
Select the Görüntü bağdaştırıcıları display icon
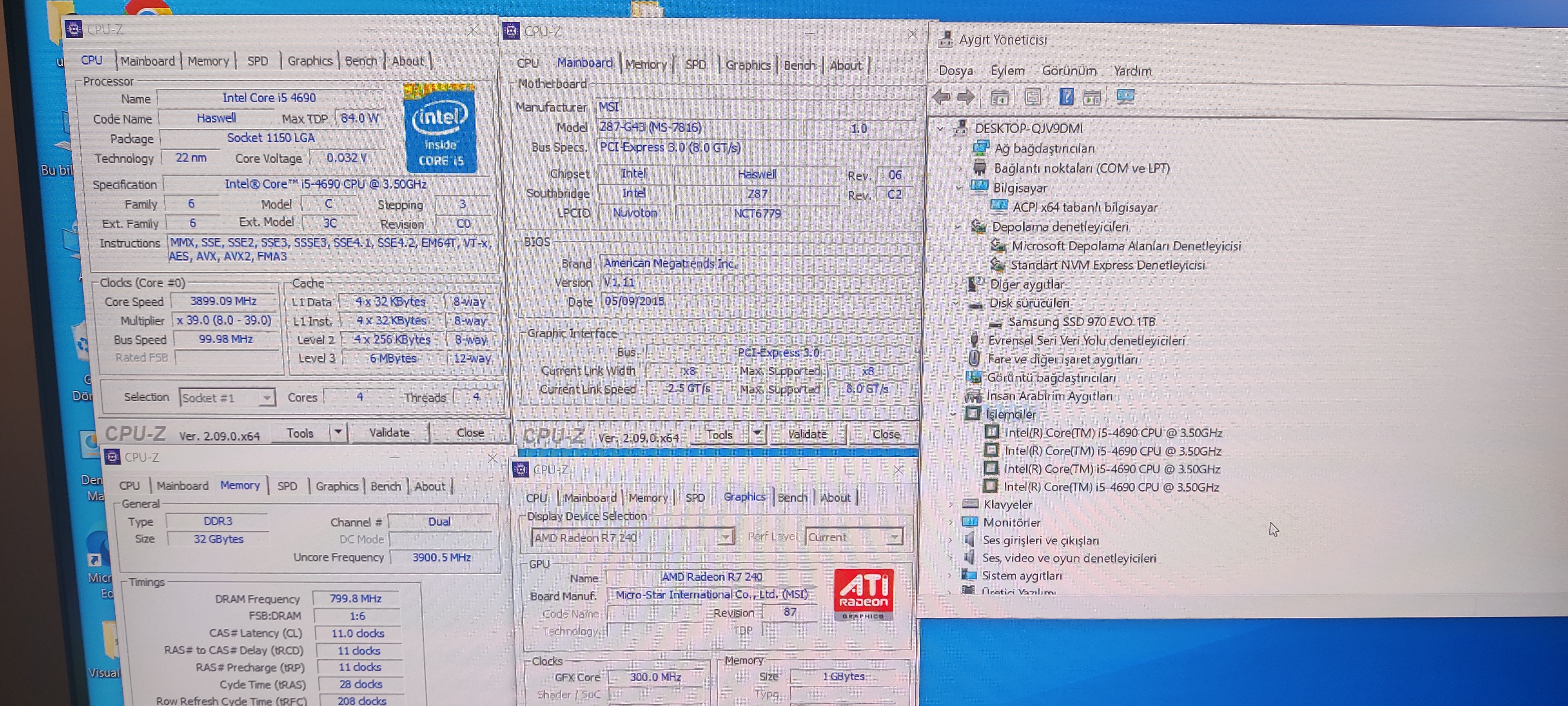coord(973,377)
